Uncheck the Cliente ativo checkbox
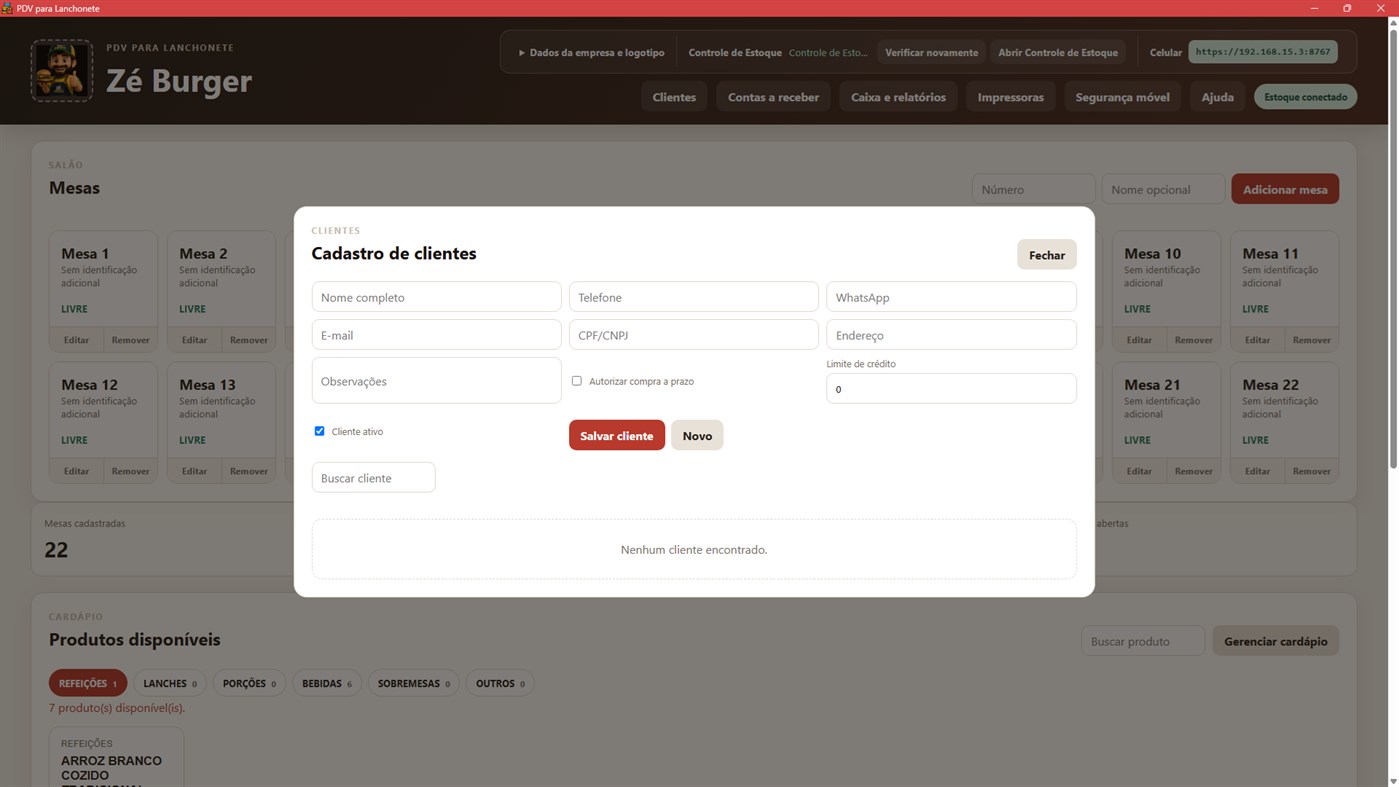The width and height of the screenshot is (1399, 787). pyautogui.click(x=319, y=431)
